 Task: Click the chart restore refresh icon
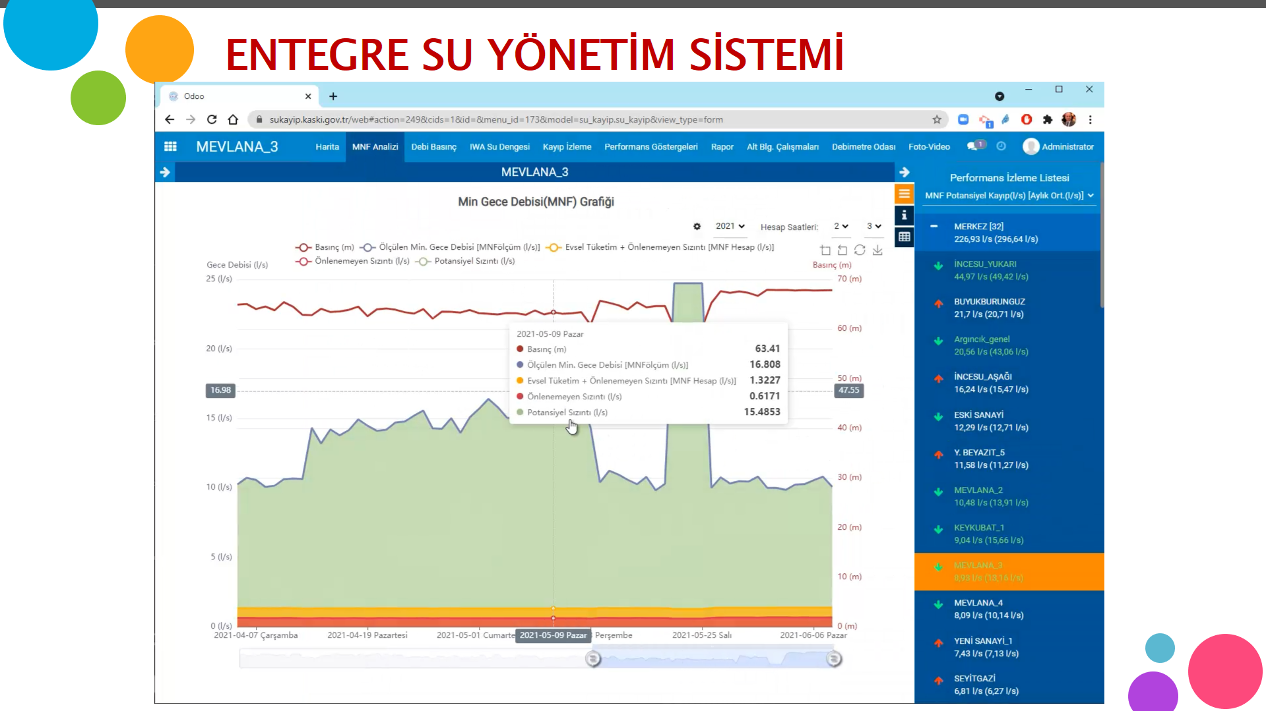[859, 250]
